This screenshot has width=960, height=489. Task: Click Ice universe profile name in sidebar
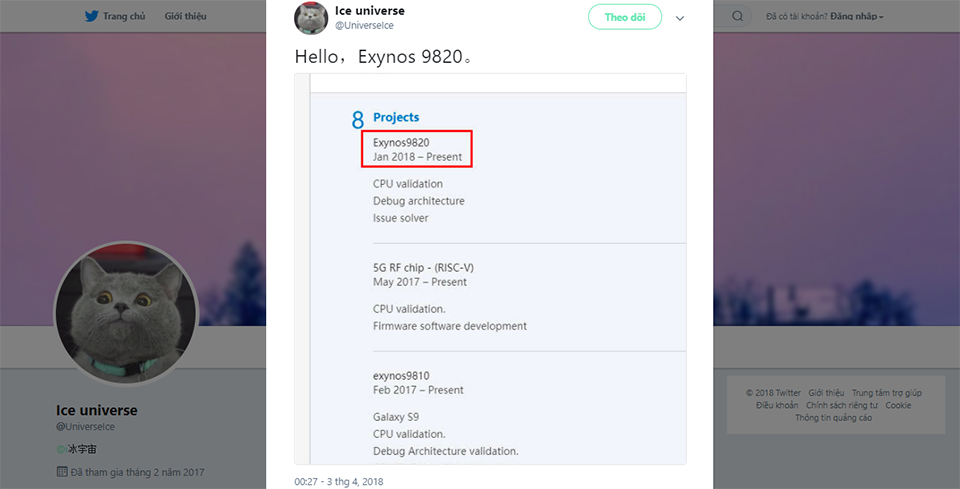[x=97, y=410]
